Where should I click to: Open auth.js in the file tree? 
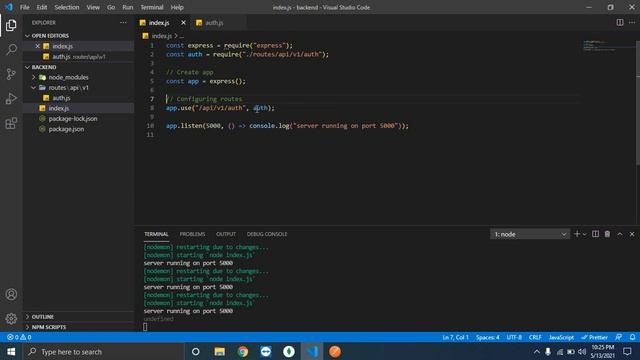coord(61,98)
